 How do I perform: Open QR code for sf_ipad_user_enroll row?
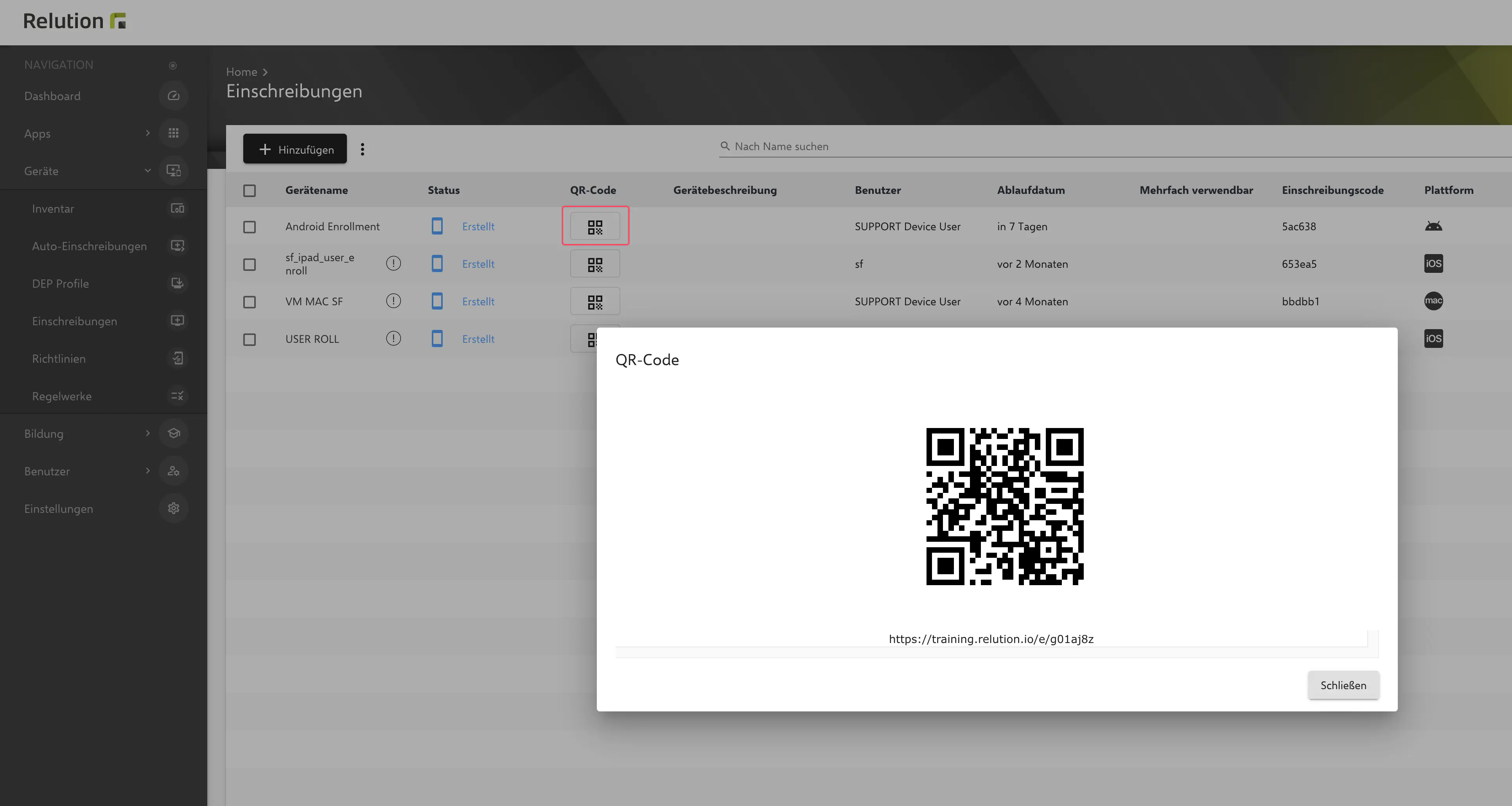tap(594, 264)
